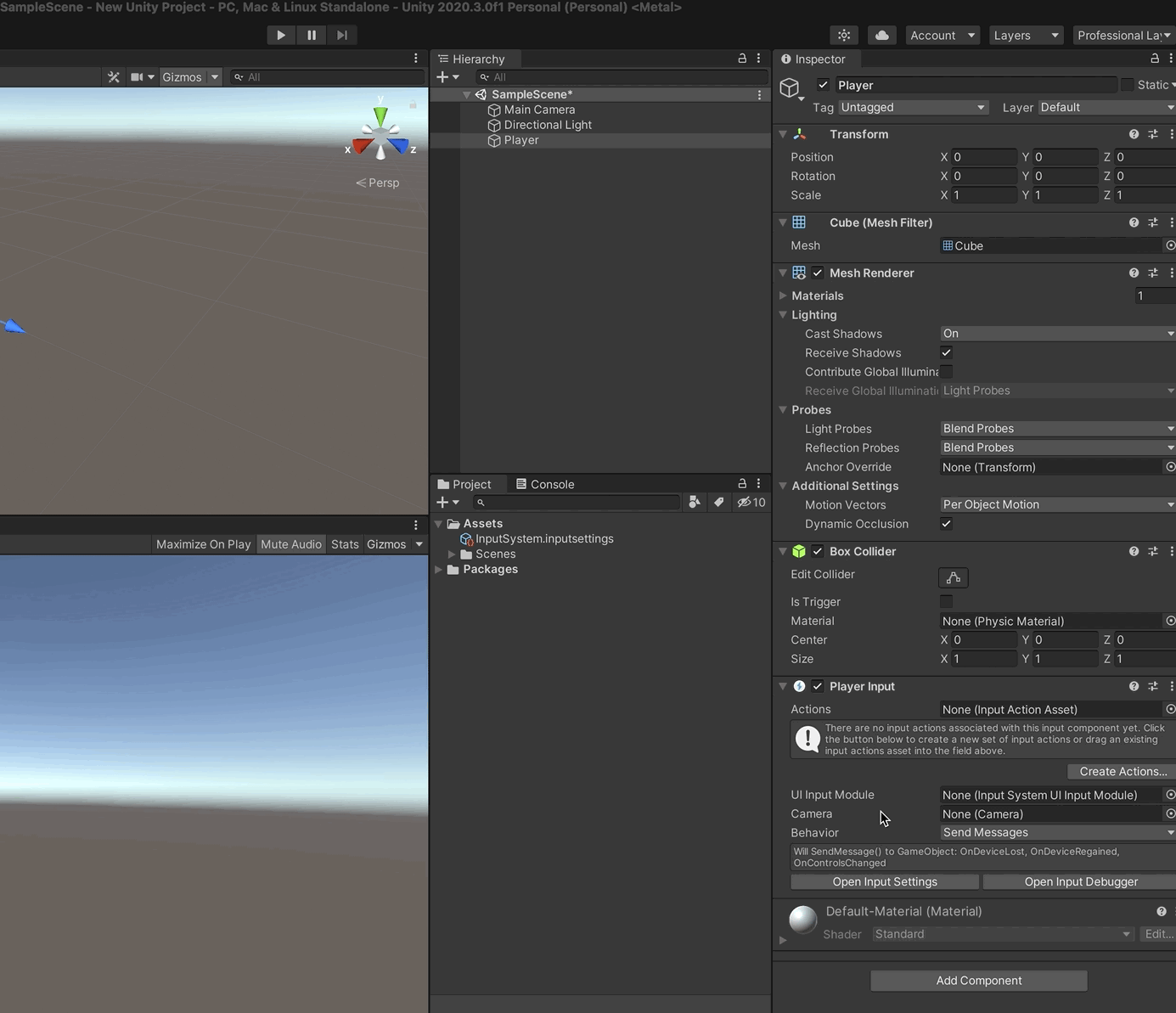
Task: Click Hierarchy create plus button
Action: tap(442, 77)
